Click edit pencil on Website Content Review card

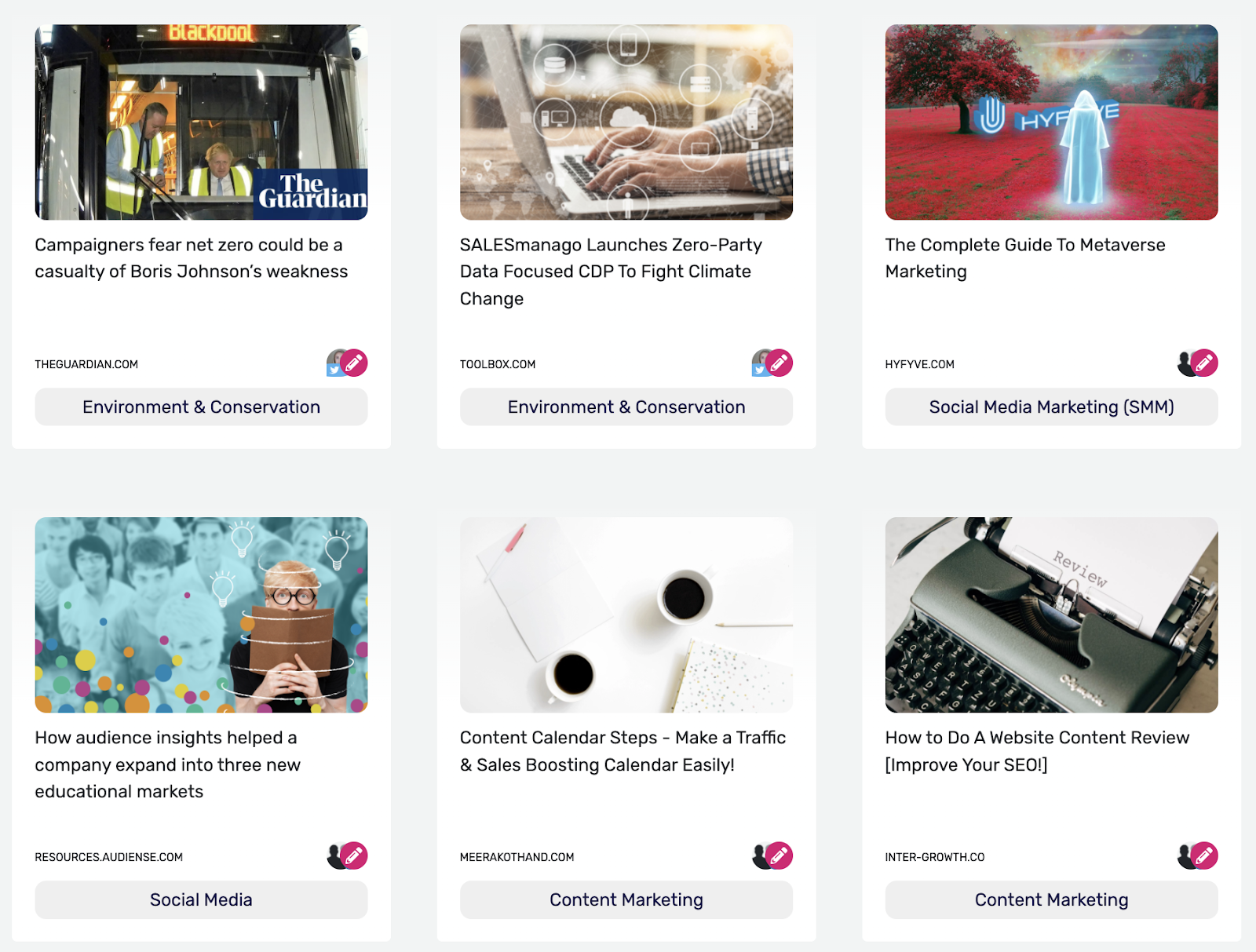pos(1204,855)
